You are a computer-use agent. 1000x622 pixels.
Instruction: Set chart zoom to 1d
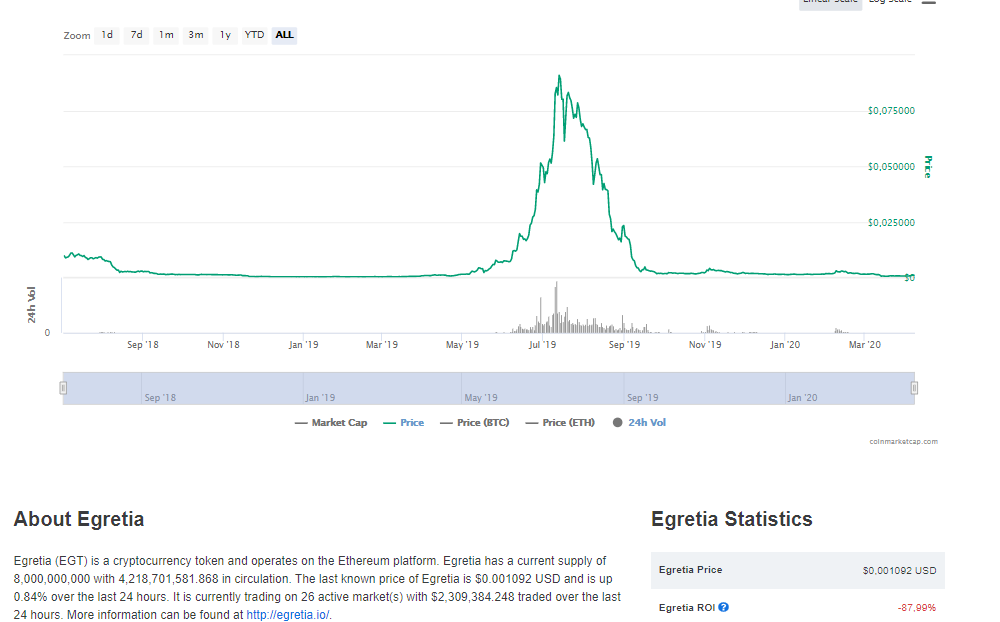click(107, 35)
